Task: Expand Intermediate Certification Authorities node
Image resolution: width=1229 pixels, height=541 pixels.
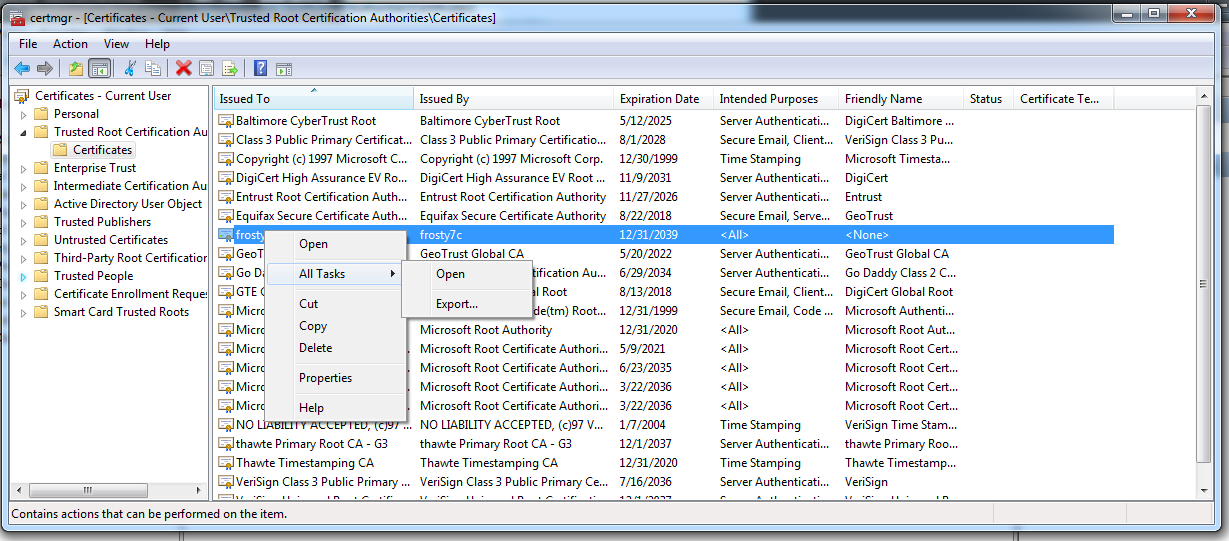Action: (x=24, y=186)
